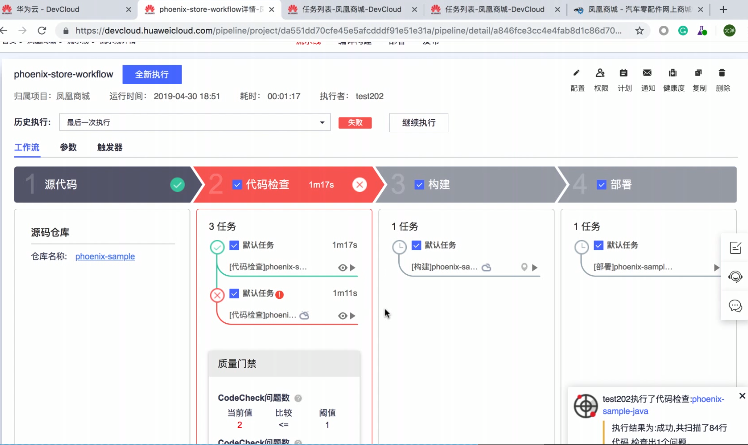Run the first code check task play icon
The image size is (748, 445).
(353, 268)
